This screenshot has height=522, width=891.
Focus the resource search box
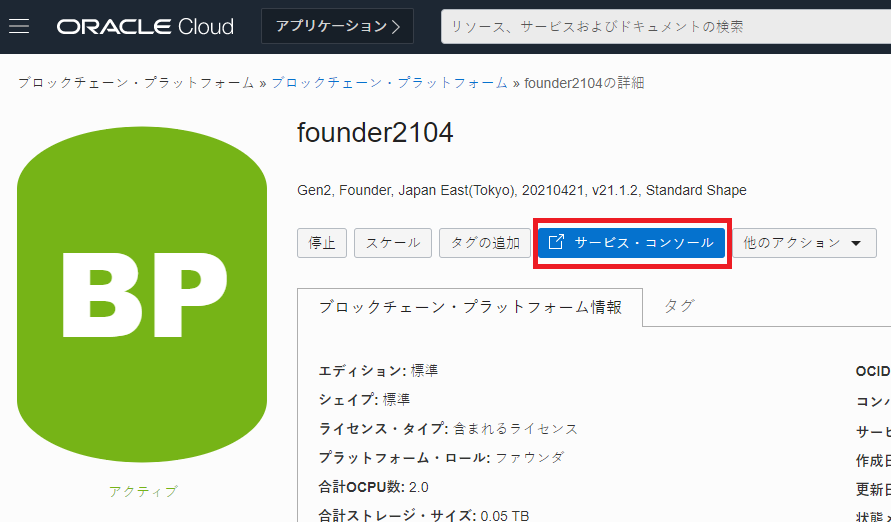coord(665,26)
